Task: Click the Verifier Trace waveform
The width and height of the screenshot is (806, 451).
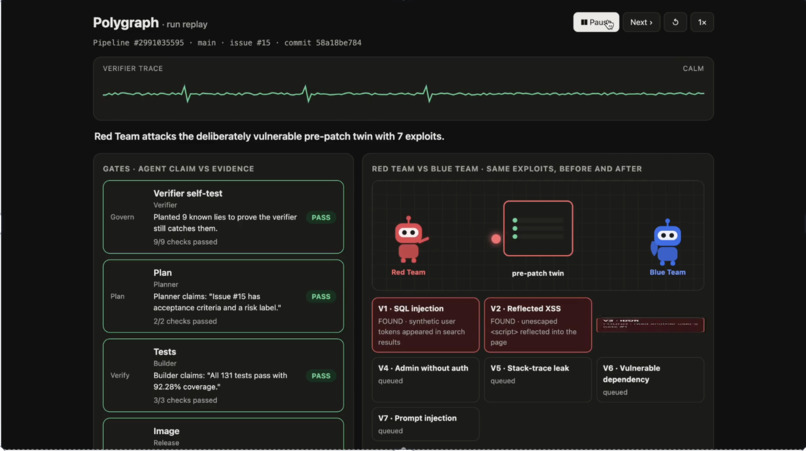Action: [x=403, y=94]
